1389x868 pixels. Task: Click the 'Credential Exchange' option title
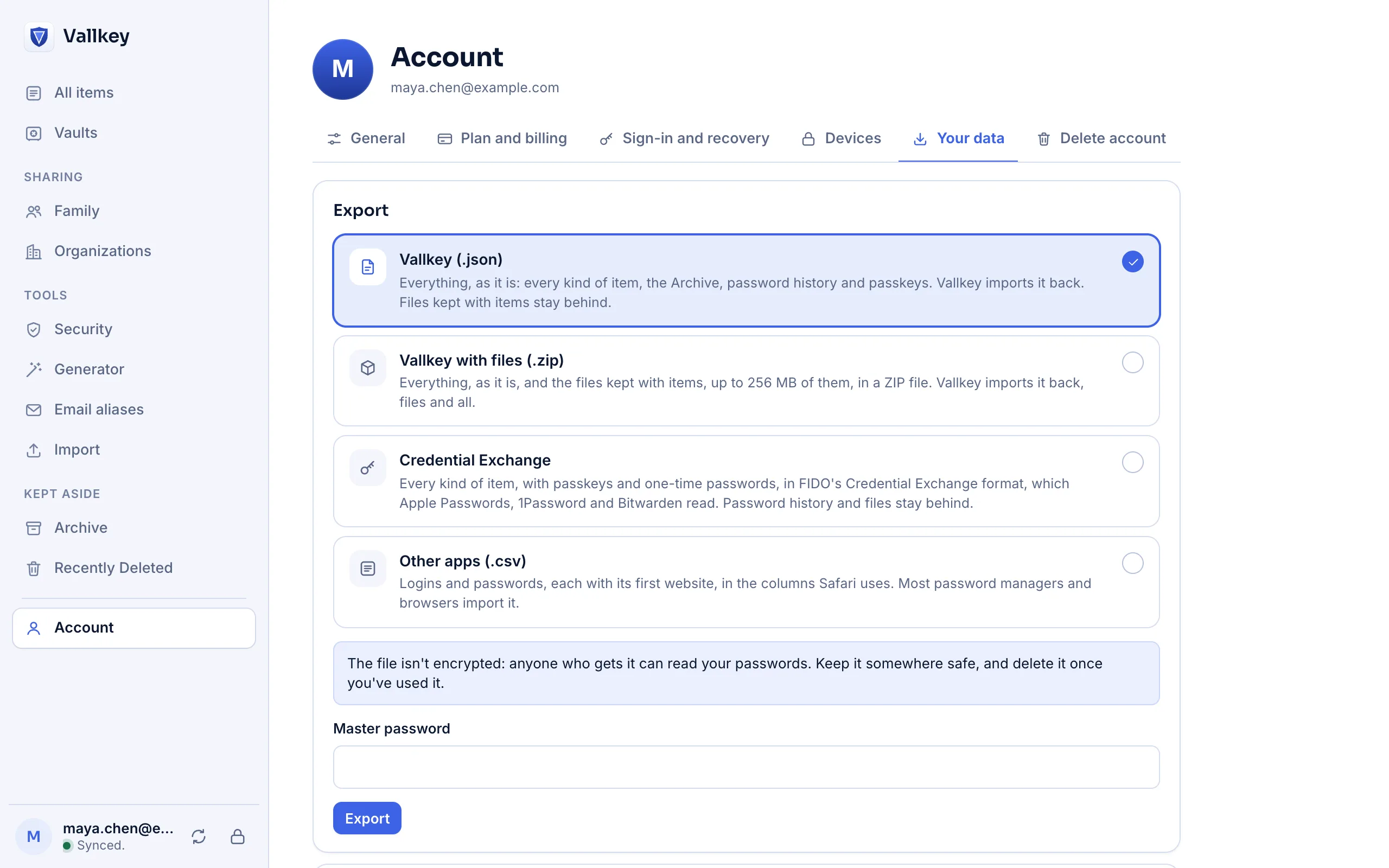pos(475,461)
